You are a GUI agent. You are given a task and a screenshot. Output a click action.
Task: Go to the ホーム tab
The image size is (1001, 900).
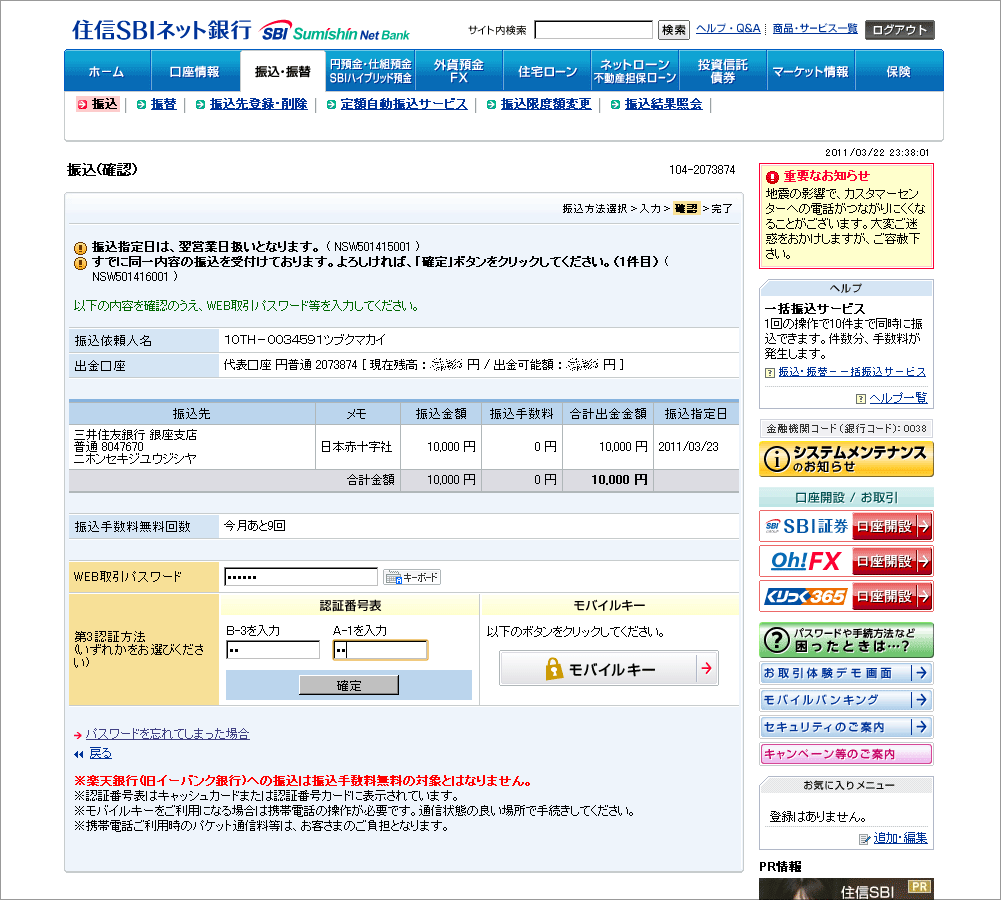[x=107, y=71]
